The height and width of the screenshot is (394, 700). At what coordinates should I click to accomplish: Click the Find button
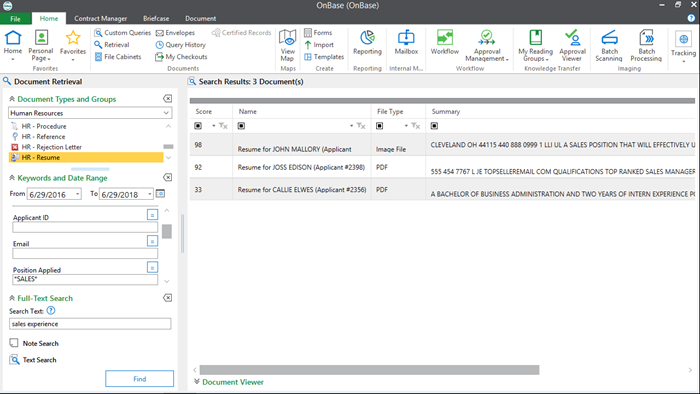[x=140, y=378]
